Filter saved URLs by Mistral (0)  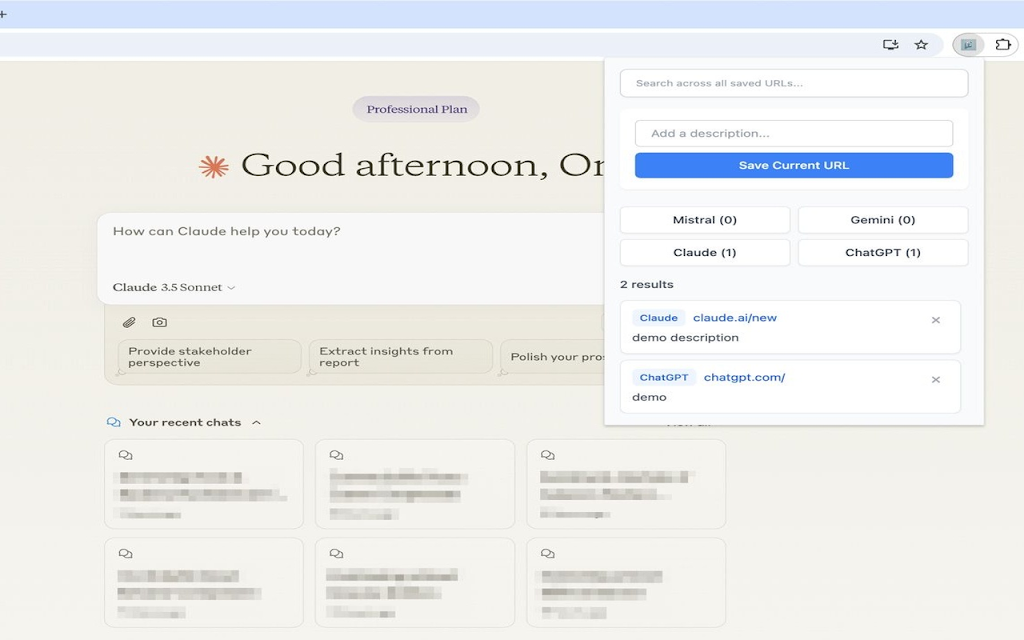click(705, 220)
